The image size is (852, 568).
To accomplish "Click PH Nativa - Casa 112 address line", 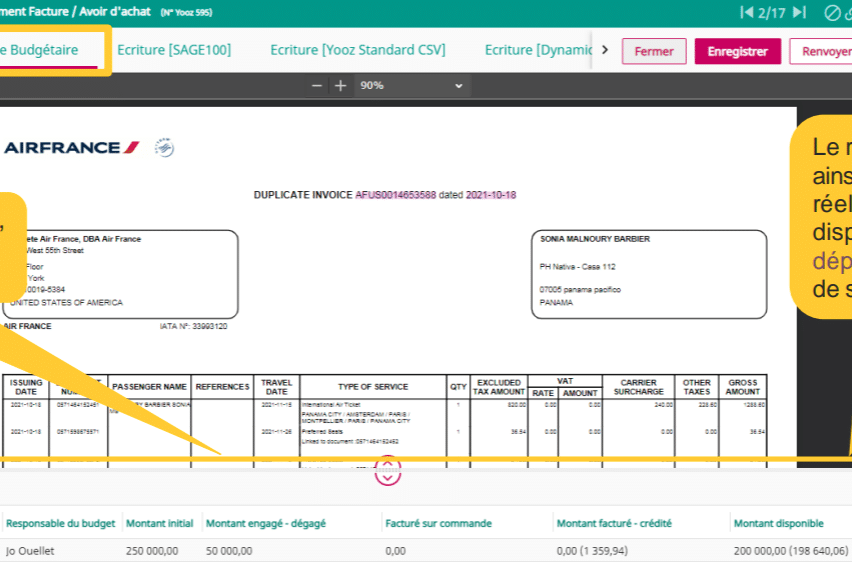I will 577,267.
